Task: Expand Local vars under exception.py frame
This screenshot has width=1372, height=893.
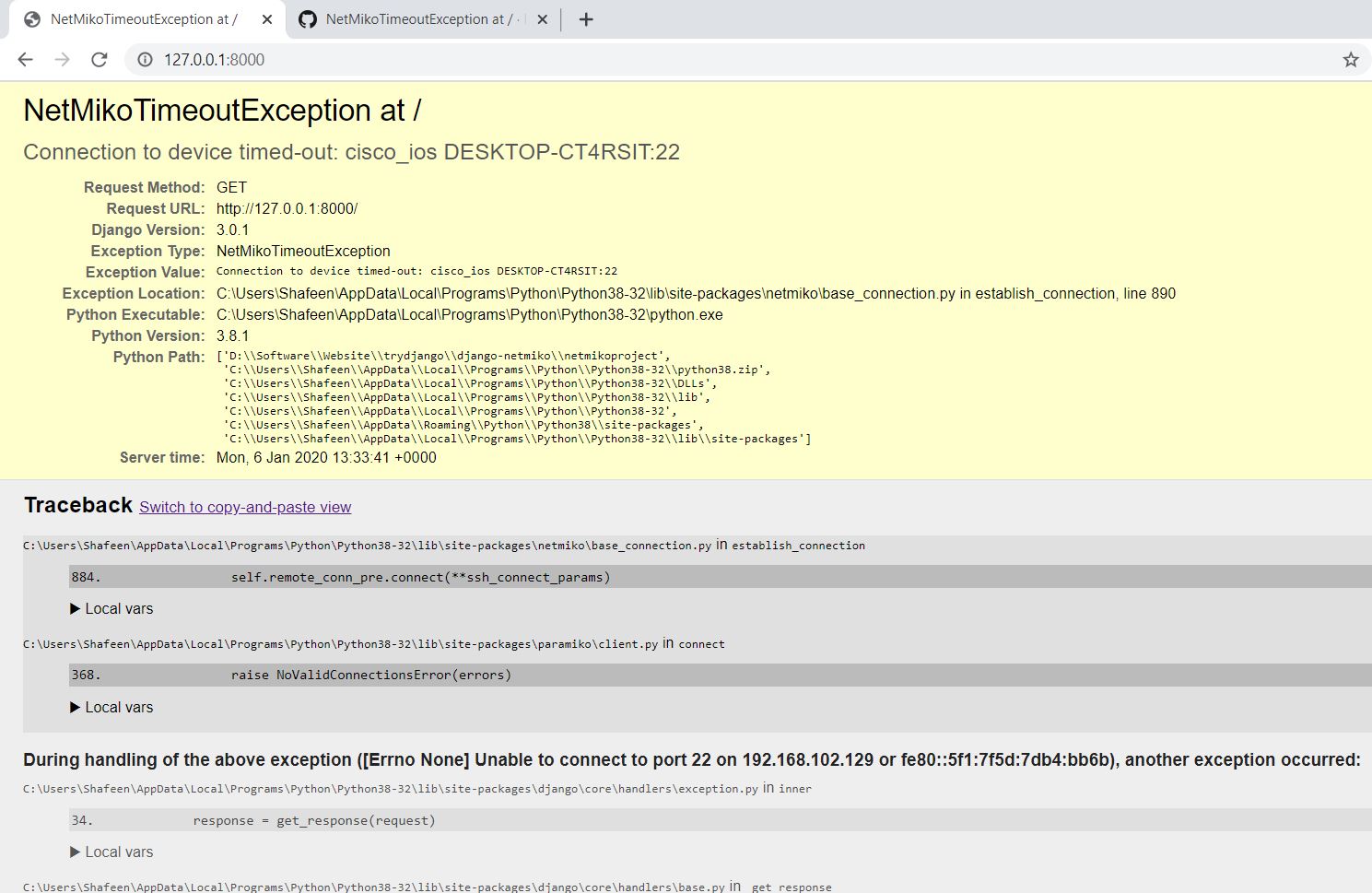Action: click(x=111, y=852)
